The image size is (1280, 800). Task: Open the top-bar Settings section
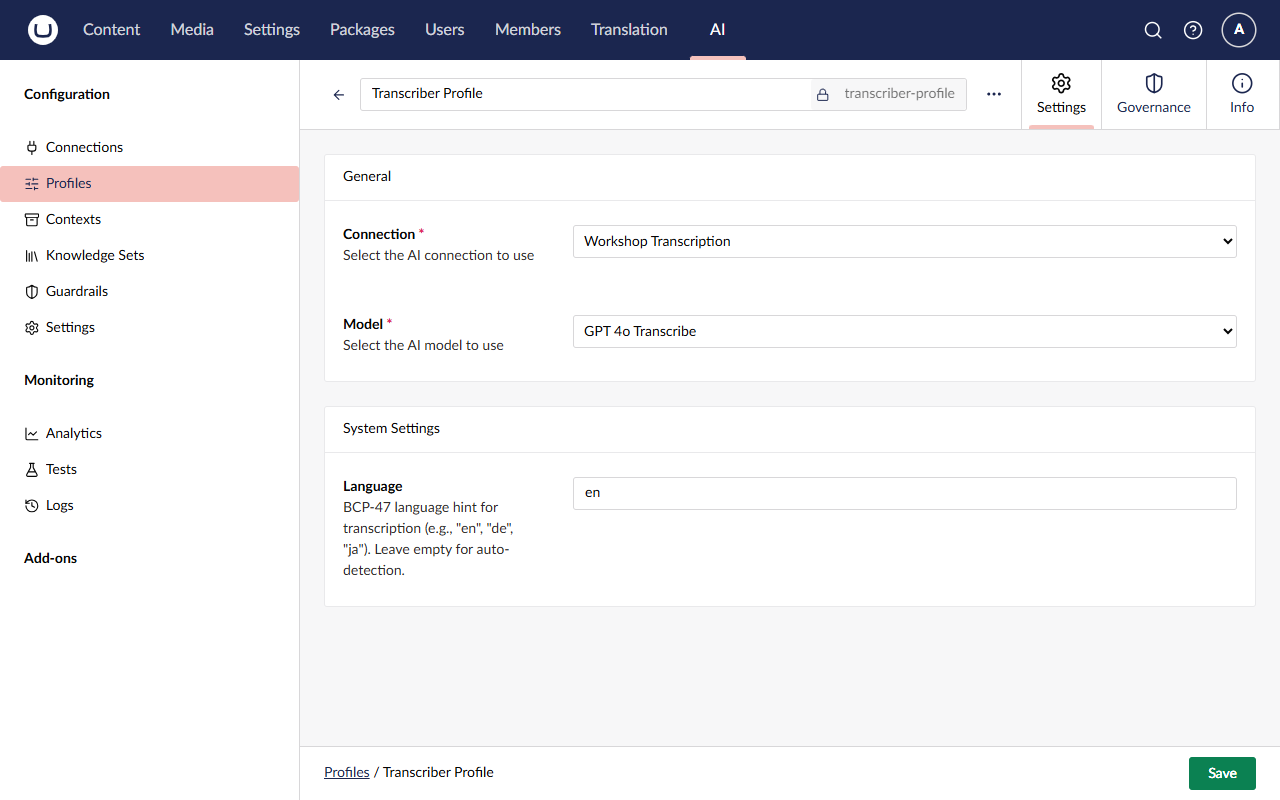click(272, 30)
